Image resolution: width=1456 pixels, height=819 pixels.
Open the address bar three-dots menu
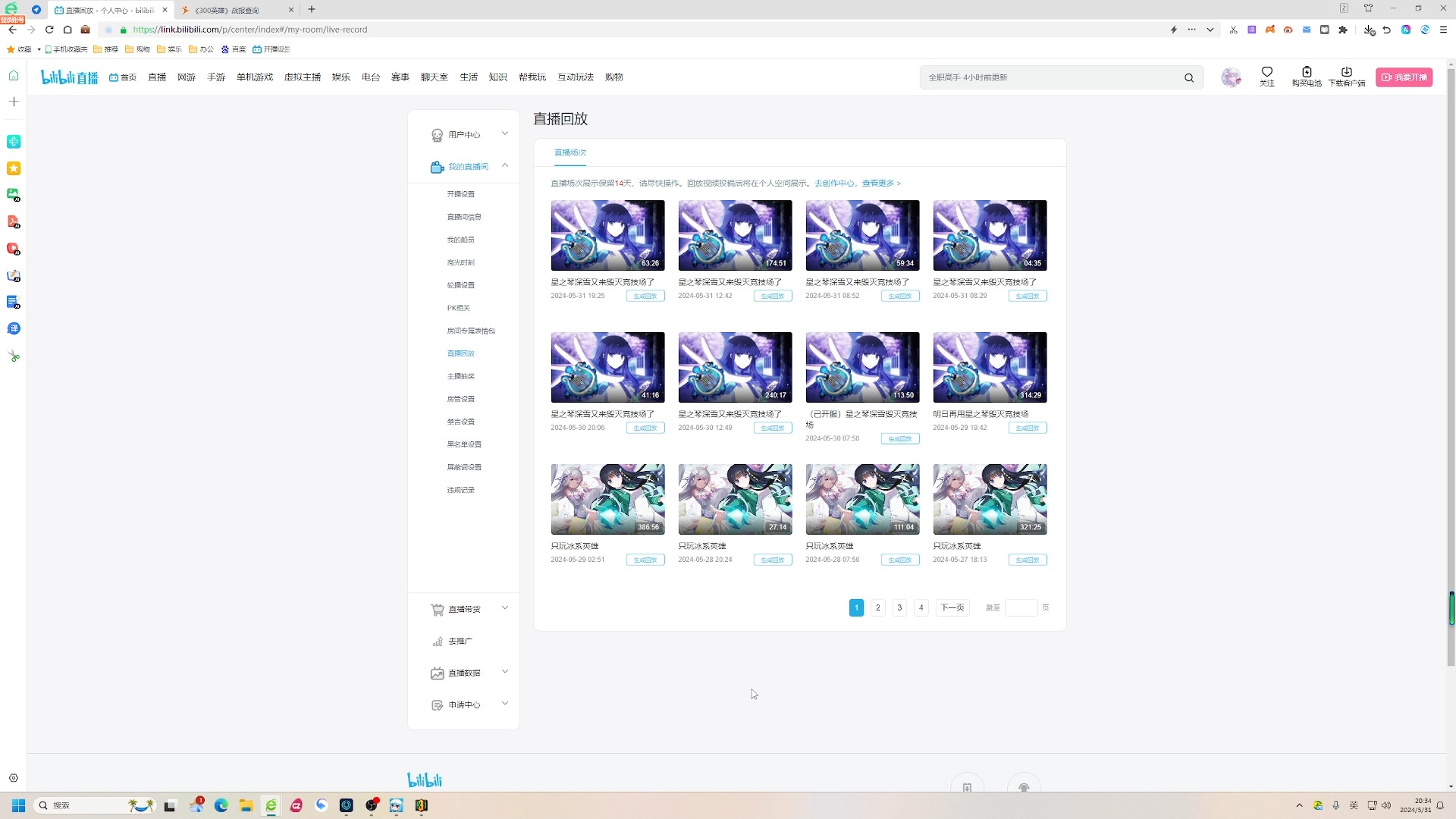1192,30
